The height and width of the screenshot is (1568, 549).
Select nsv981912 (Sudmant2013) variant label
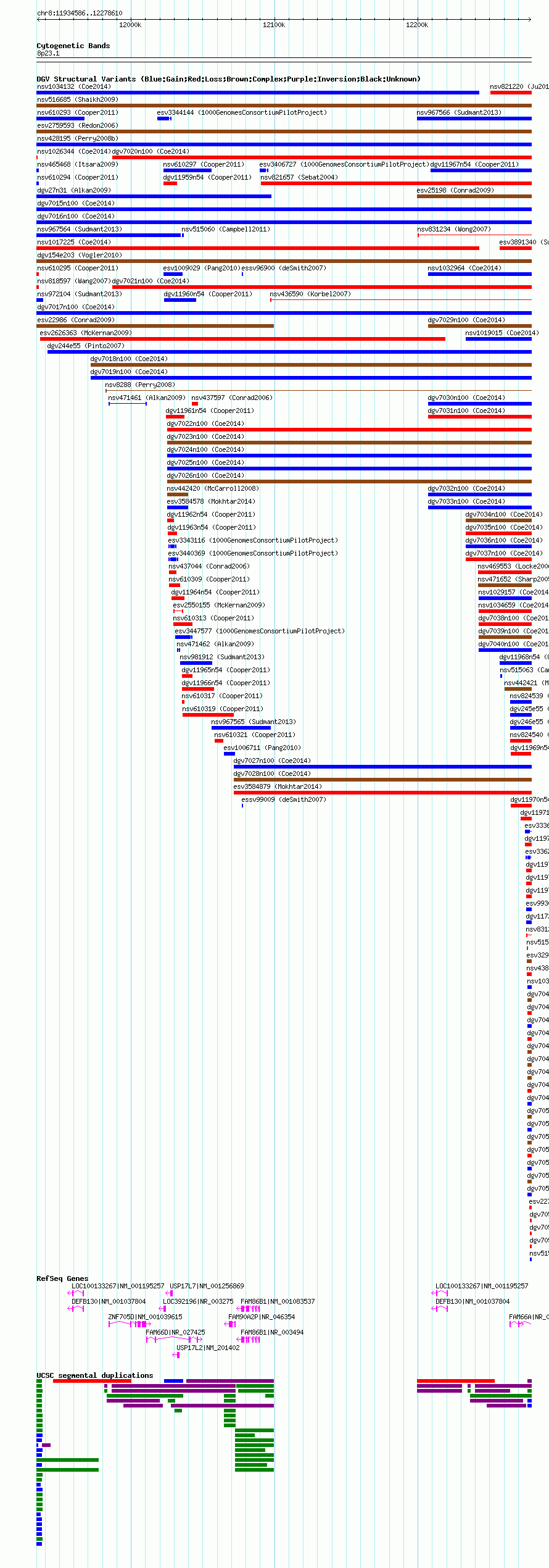tap(222, 657)
